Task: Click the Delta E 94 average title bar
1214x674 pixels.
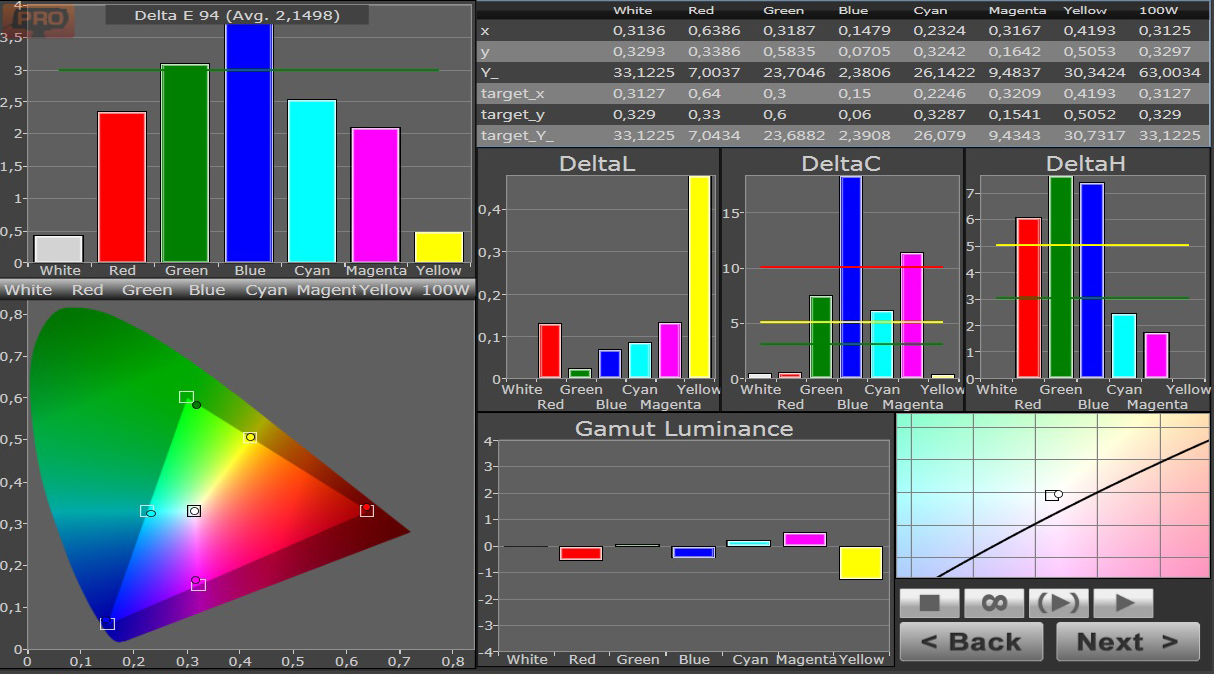Action: click(237, 15)
